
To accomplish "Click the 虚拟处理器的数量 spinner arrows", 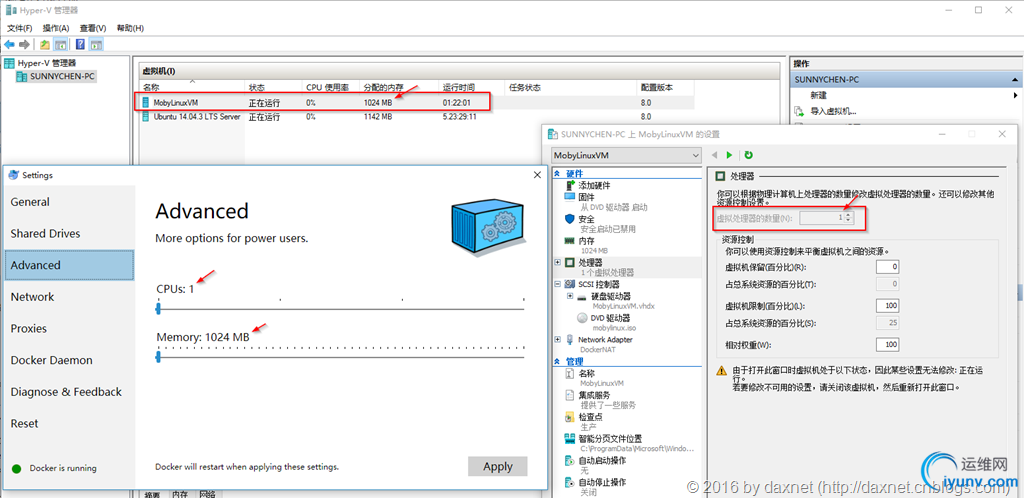I will tap(848, 217).
